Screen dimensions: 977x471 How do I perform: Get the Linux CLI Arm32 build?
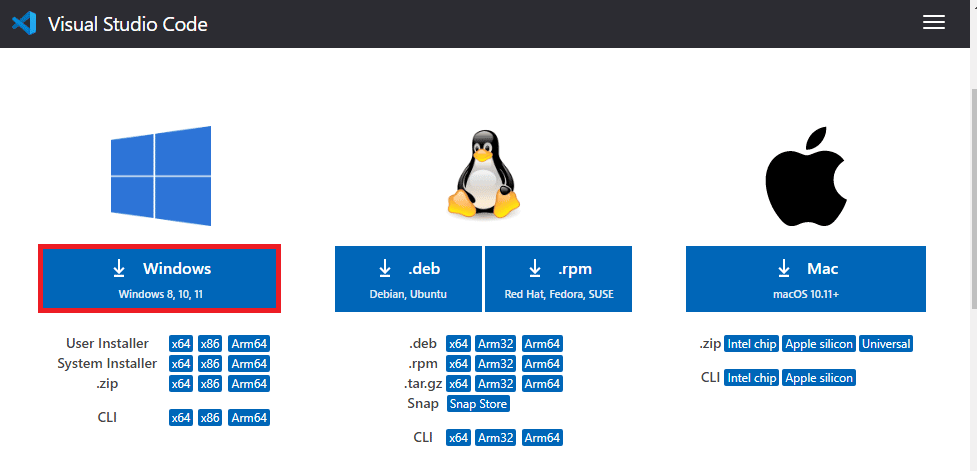click(496, 438)
